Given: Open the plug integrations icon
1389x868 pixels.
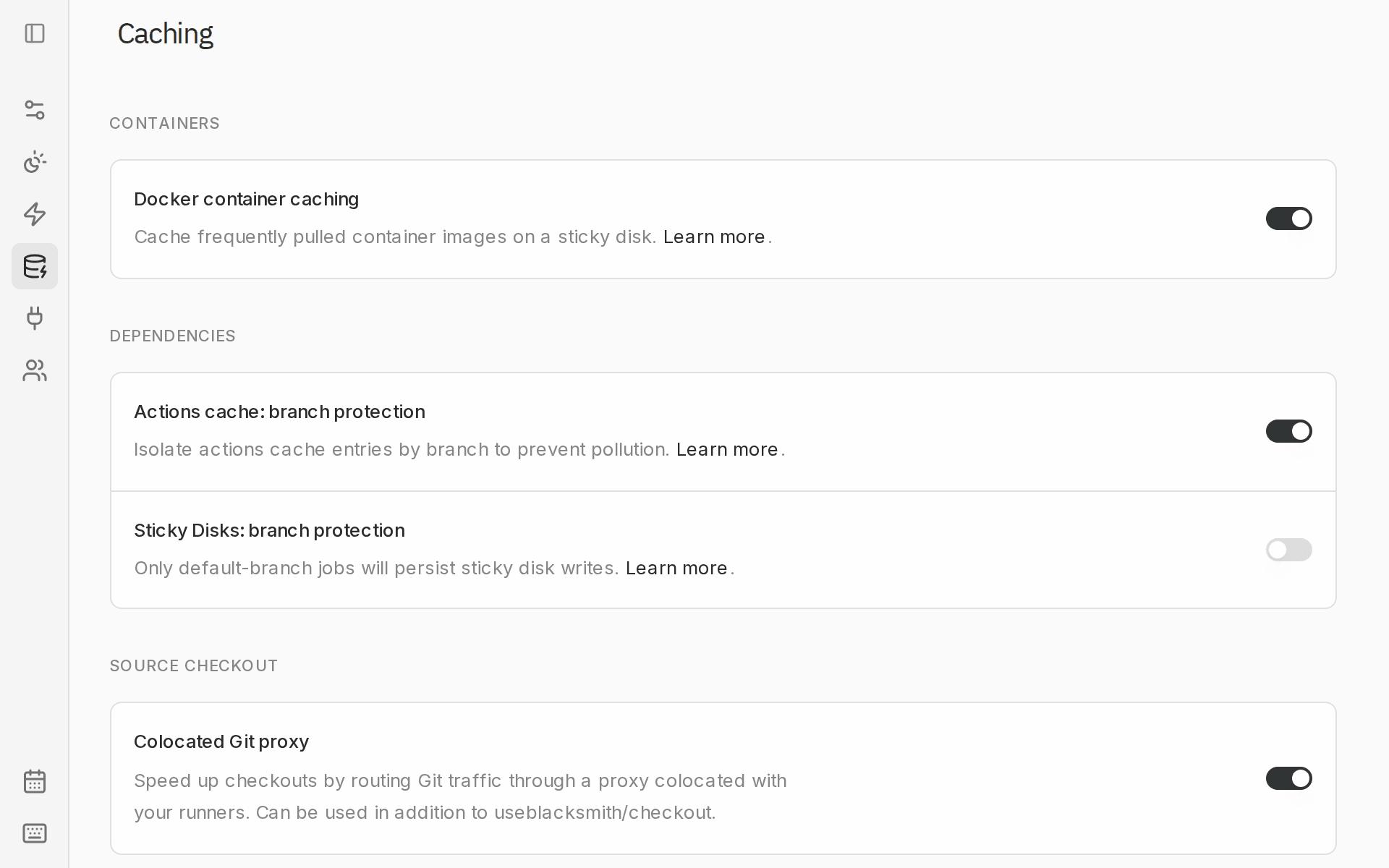Looking at the screenshot, I should point(35,318).
